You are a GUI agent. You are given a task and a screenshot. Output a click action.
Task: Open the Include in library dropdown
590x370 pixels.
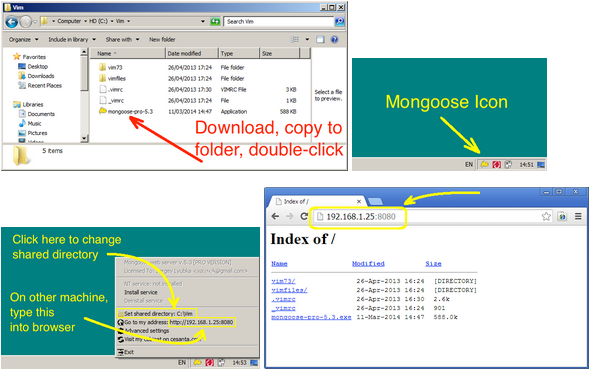(72, 40)
